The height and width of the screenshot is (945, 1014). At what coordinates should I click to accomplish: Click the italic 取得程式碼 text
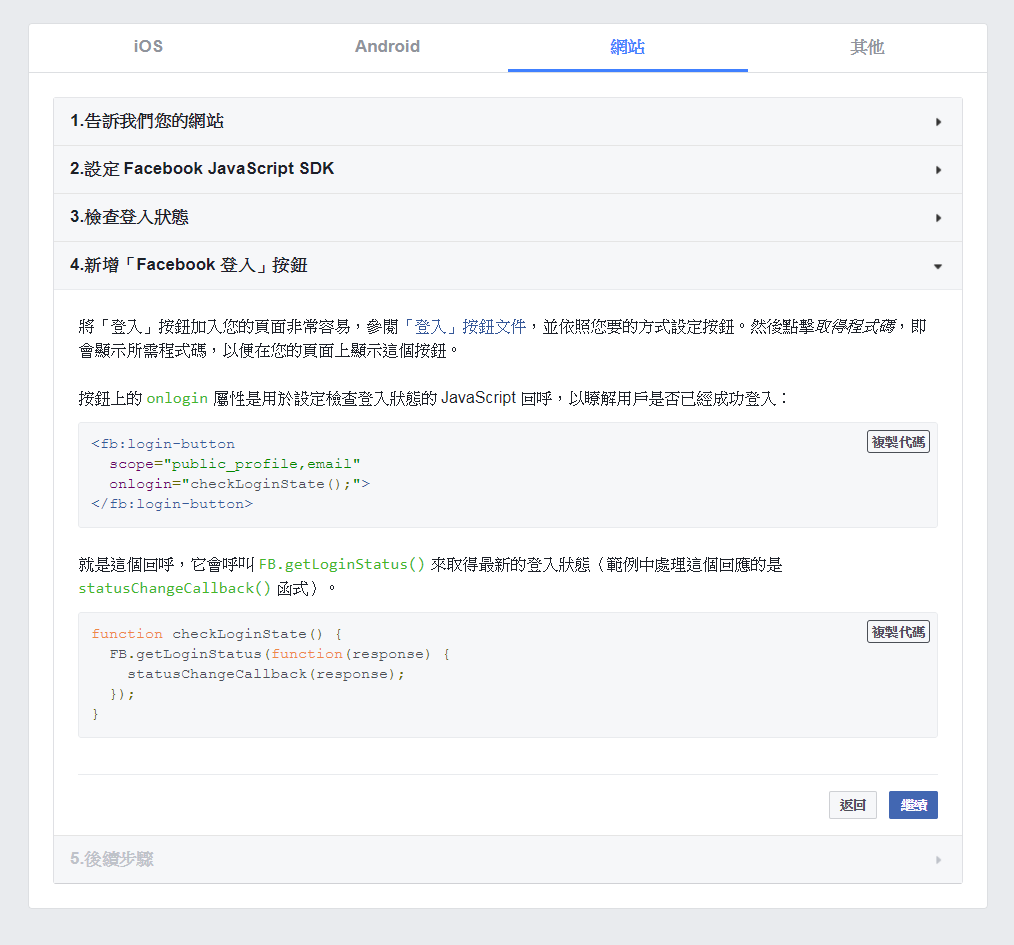pos(855,327)
